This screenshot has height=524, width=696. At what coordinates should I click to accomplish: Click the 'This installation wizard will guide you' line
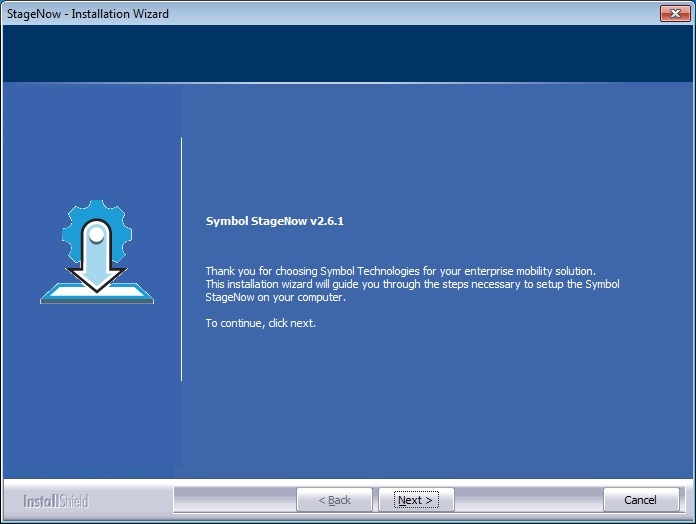pyautogui.click(x=412, y=284)
